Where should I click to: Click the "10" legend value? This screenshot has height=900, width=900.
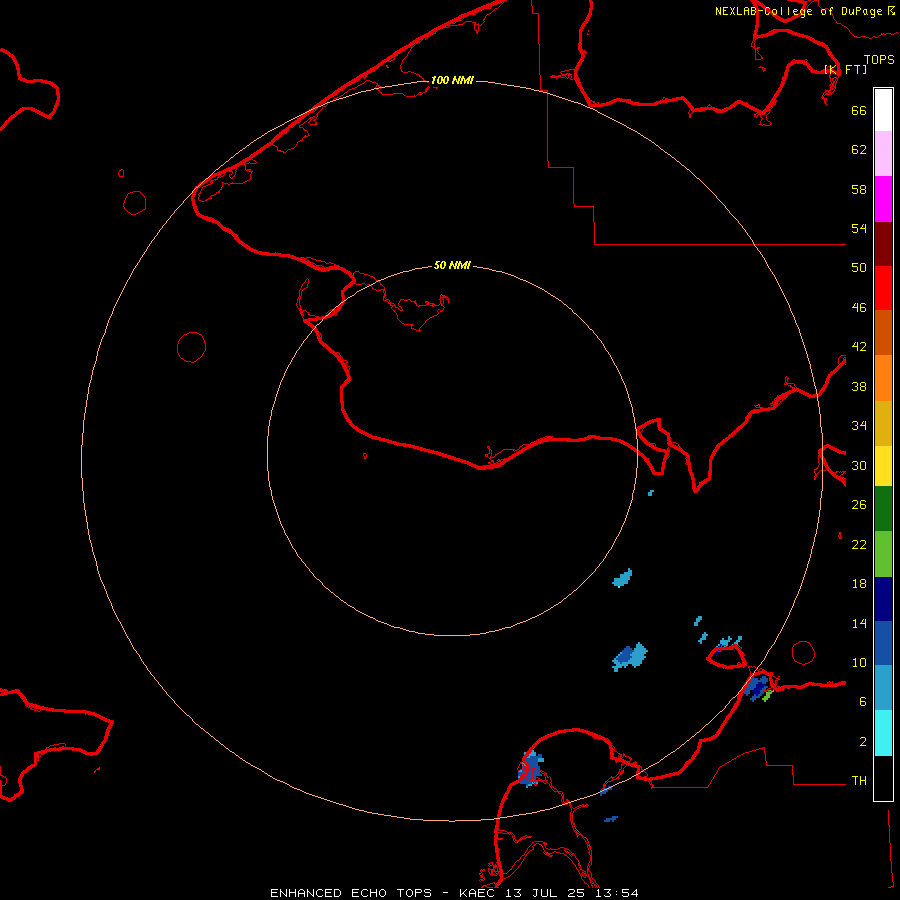[x=859, y=663]
